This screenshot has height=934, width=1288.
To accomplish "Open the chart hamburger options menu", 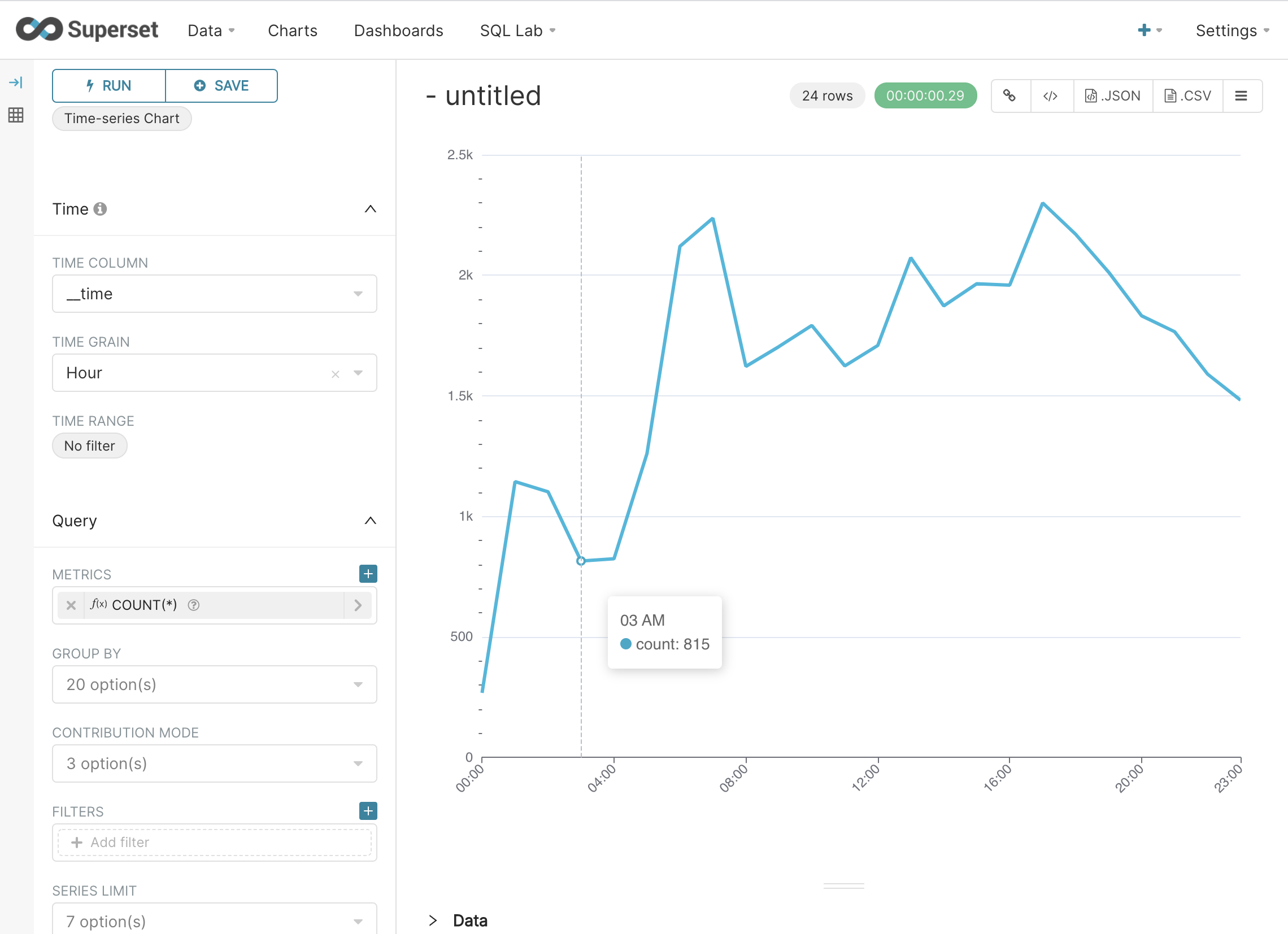I will pyautogui.click(x=1242, y=95).
